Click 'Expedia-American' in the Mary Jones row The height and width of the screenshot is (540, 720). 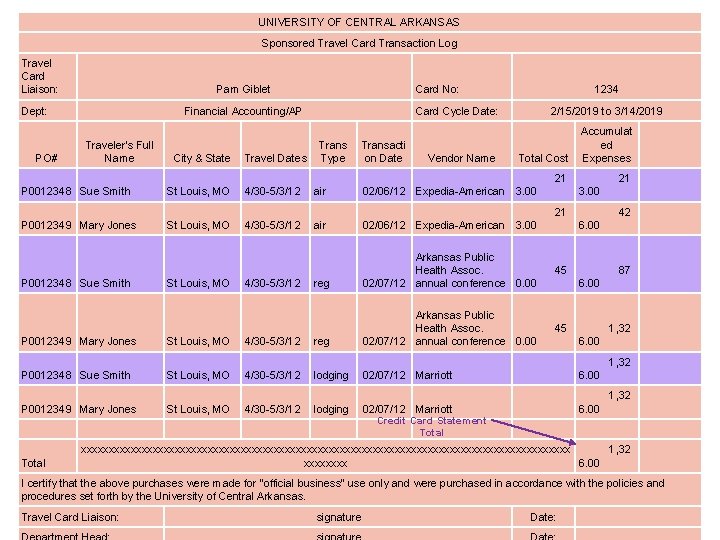point(461,219)
